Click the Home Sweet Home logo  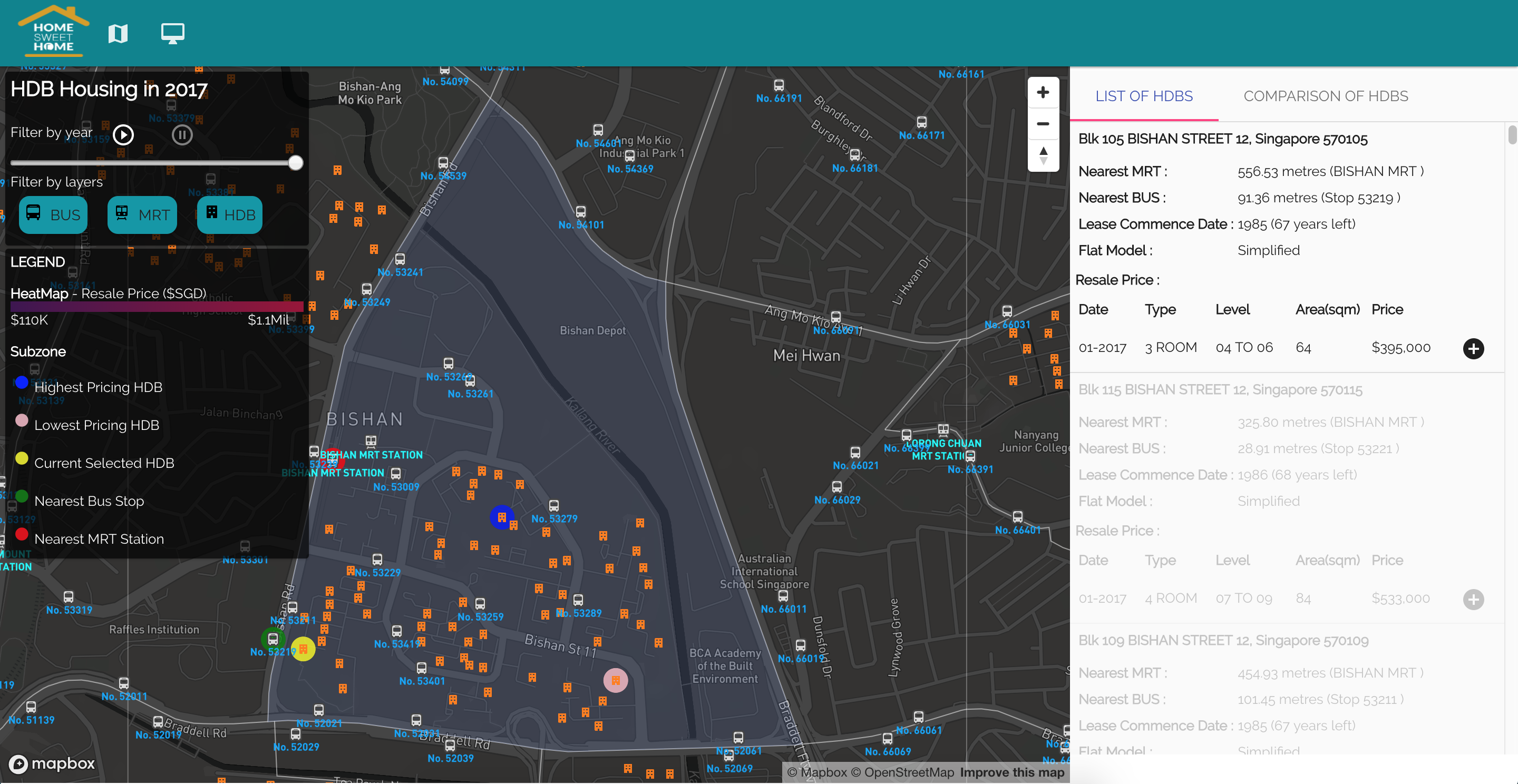pyautogui.click(x=53, y=32)
